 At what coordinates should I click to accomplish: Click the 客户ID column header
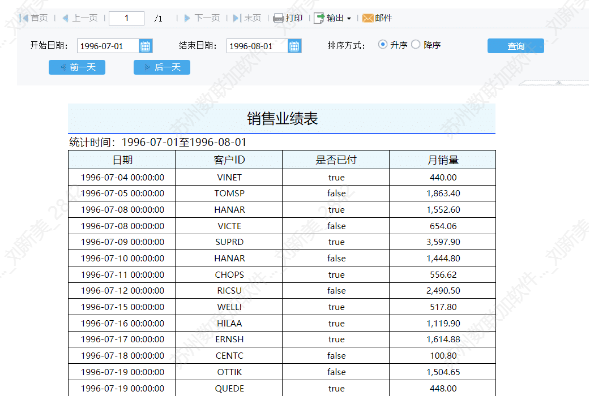[x=229, y=160]
